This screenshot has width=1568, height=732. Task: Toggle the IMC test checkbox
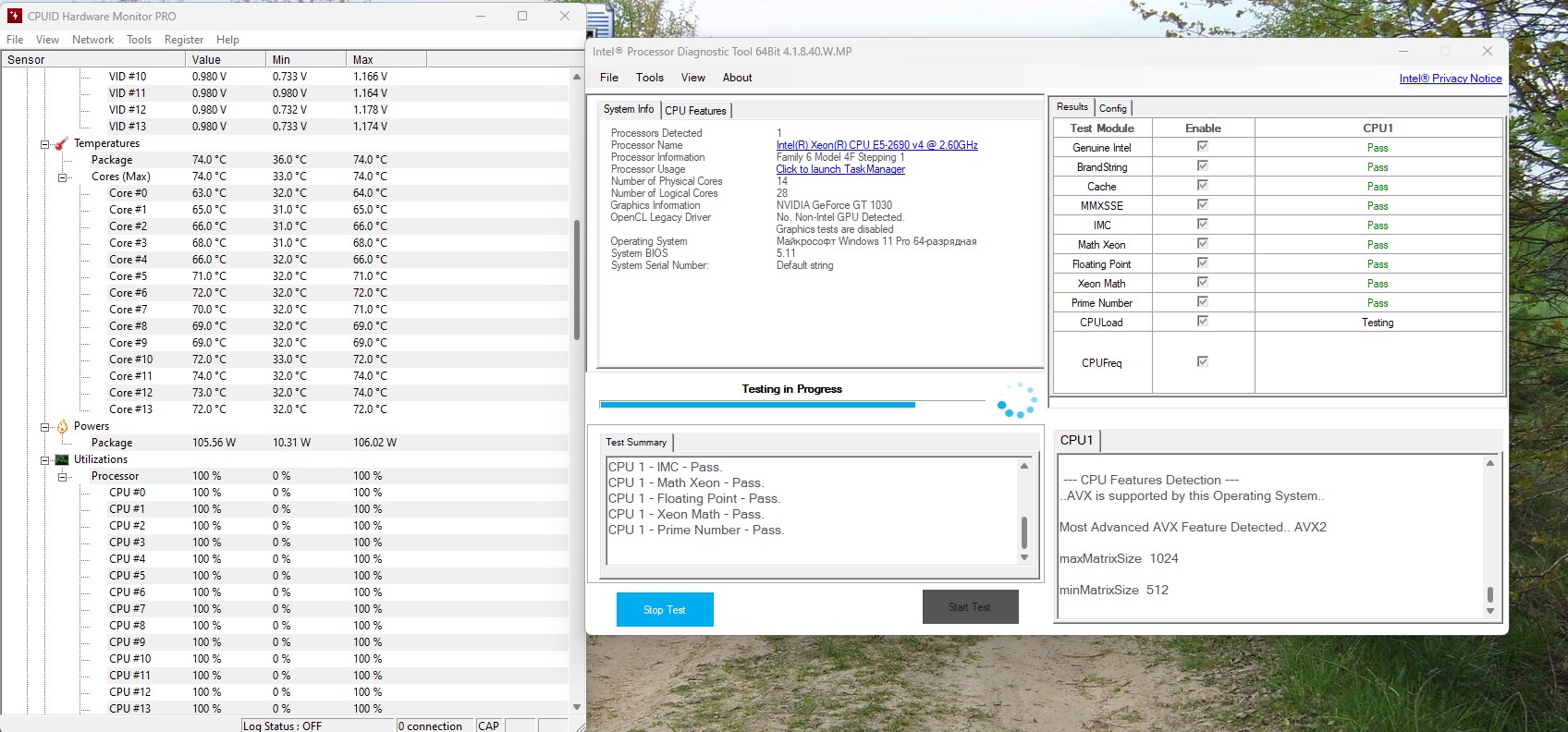[1203, 225]
